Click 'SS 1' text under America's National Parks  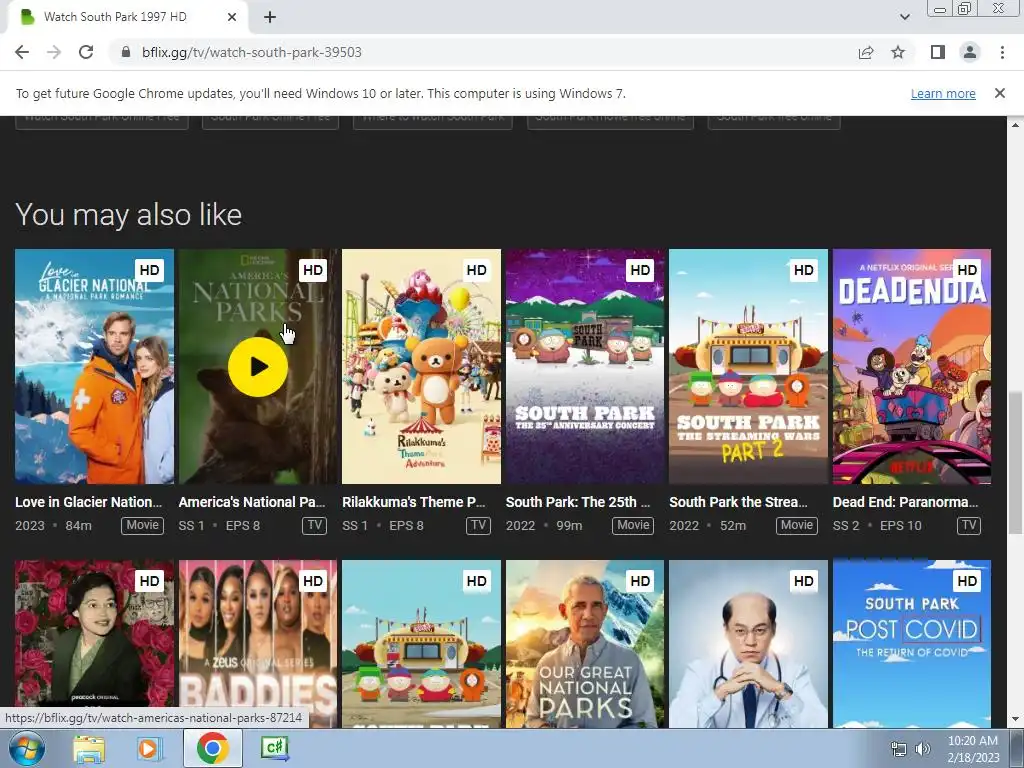[191, 526]
